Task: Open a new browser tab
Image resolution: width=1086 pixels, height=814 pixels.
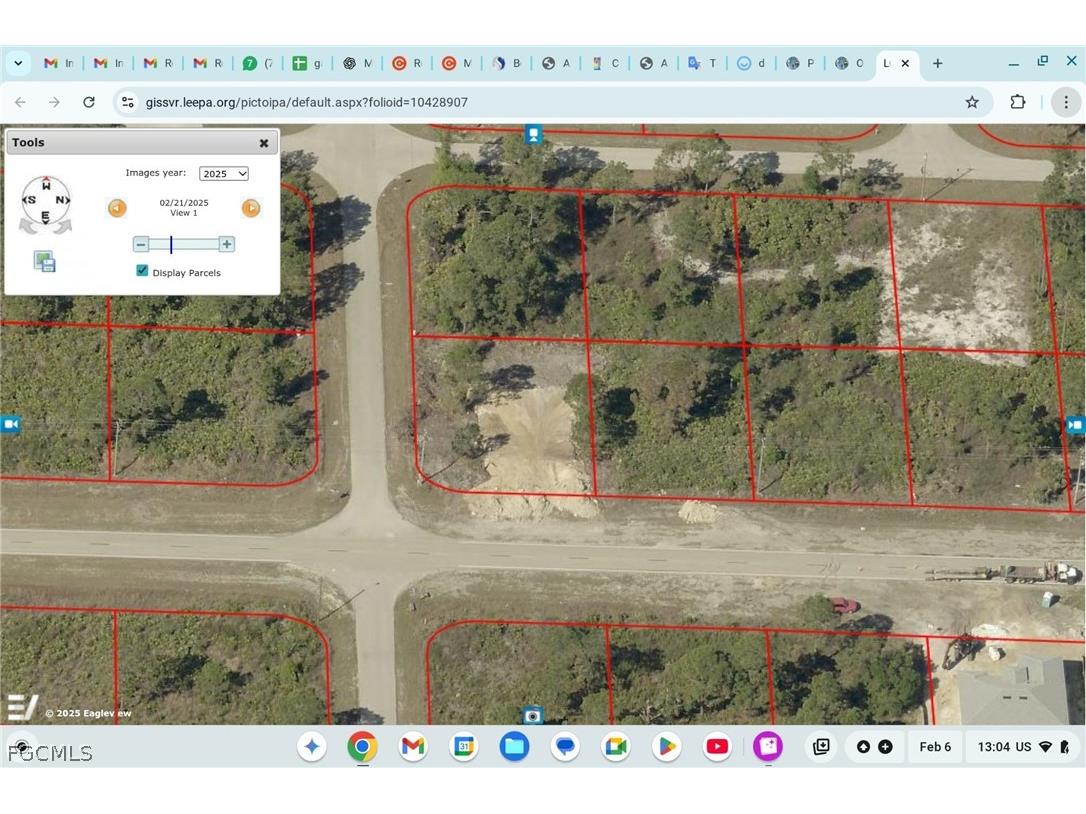Action: tap(937, 63)
